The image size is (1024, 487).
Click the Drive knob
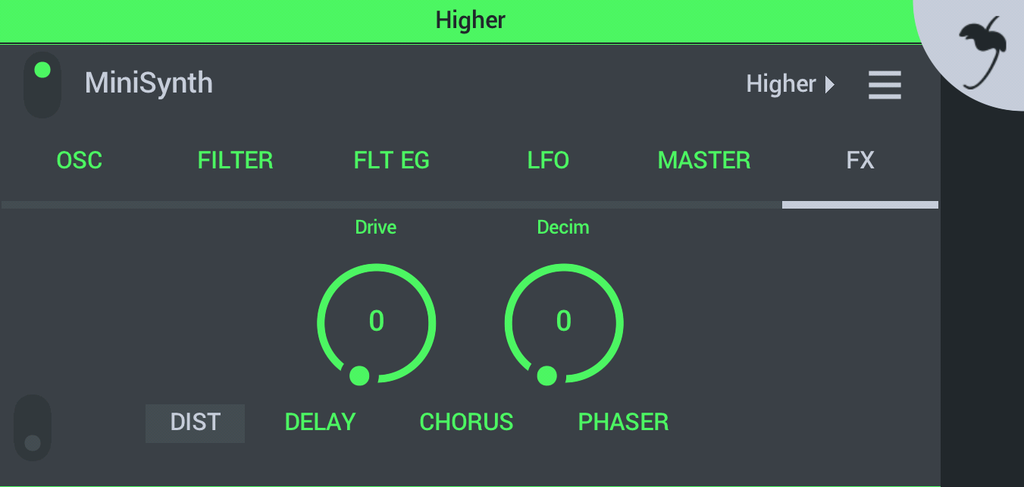376,322
